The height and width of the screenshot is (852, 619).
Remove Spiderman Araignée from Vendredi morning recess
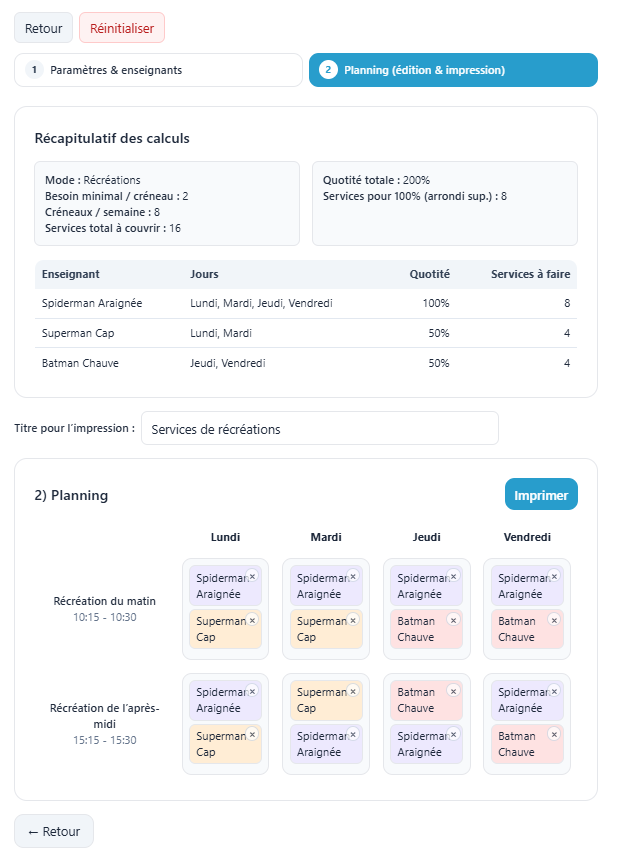pos(554,577)
